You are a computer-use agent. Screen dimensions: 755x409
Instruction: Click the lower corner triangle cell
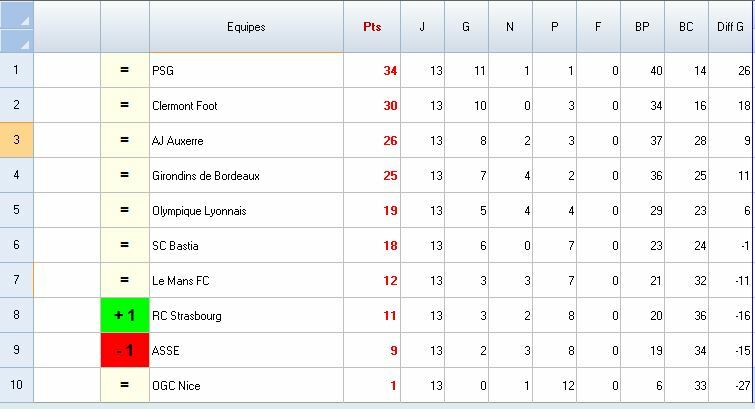click(17, 41)
